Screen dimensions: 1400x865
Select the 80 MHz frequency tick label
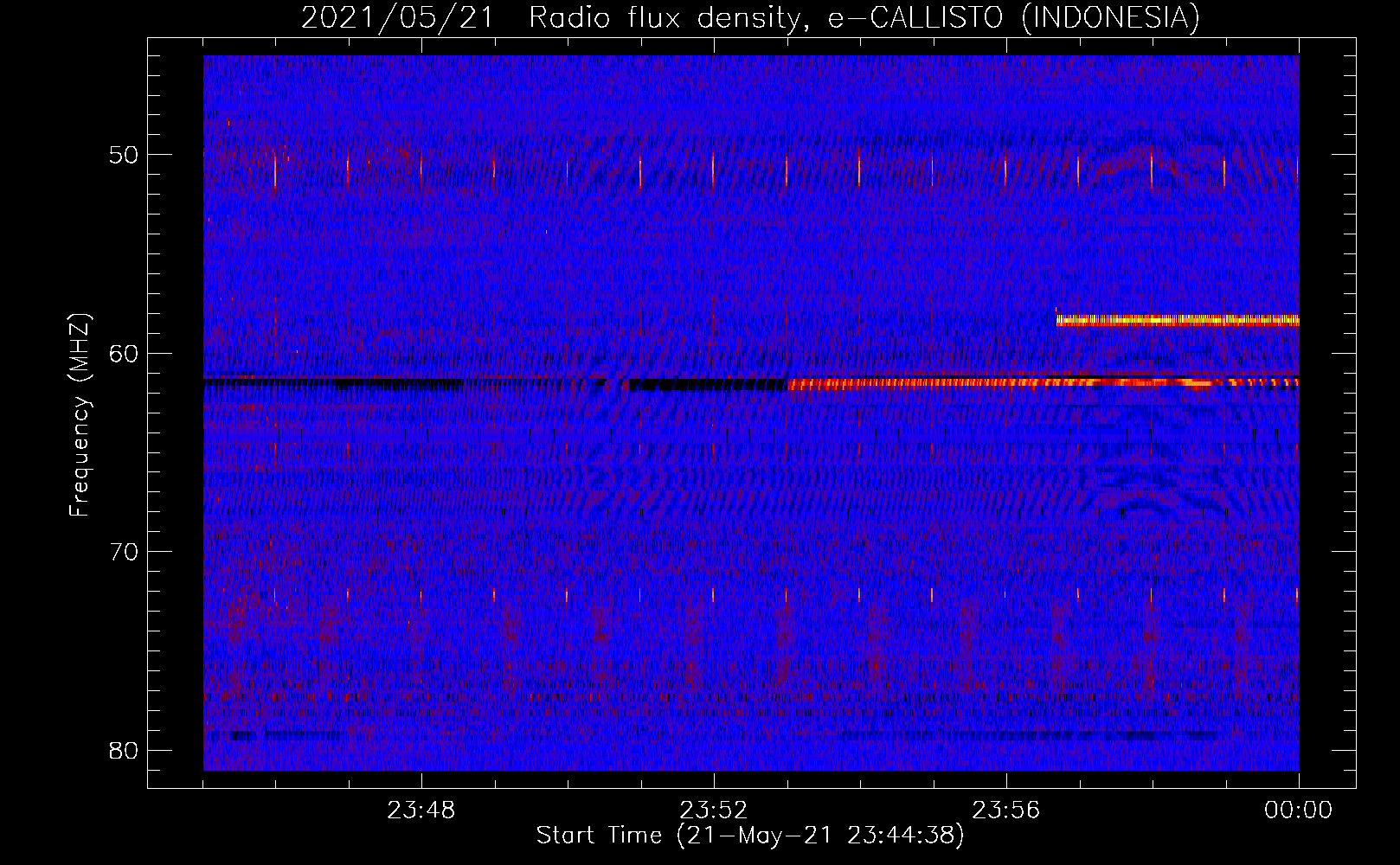point(124,750)
